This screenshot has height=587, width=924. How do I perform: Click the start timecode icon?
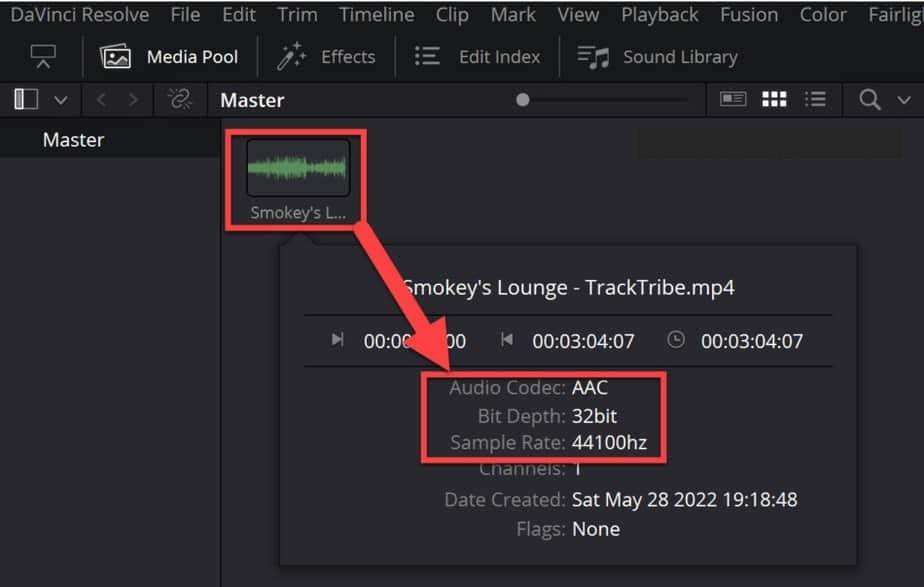[337, 339]
